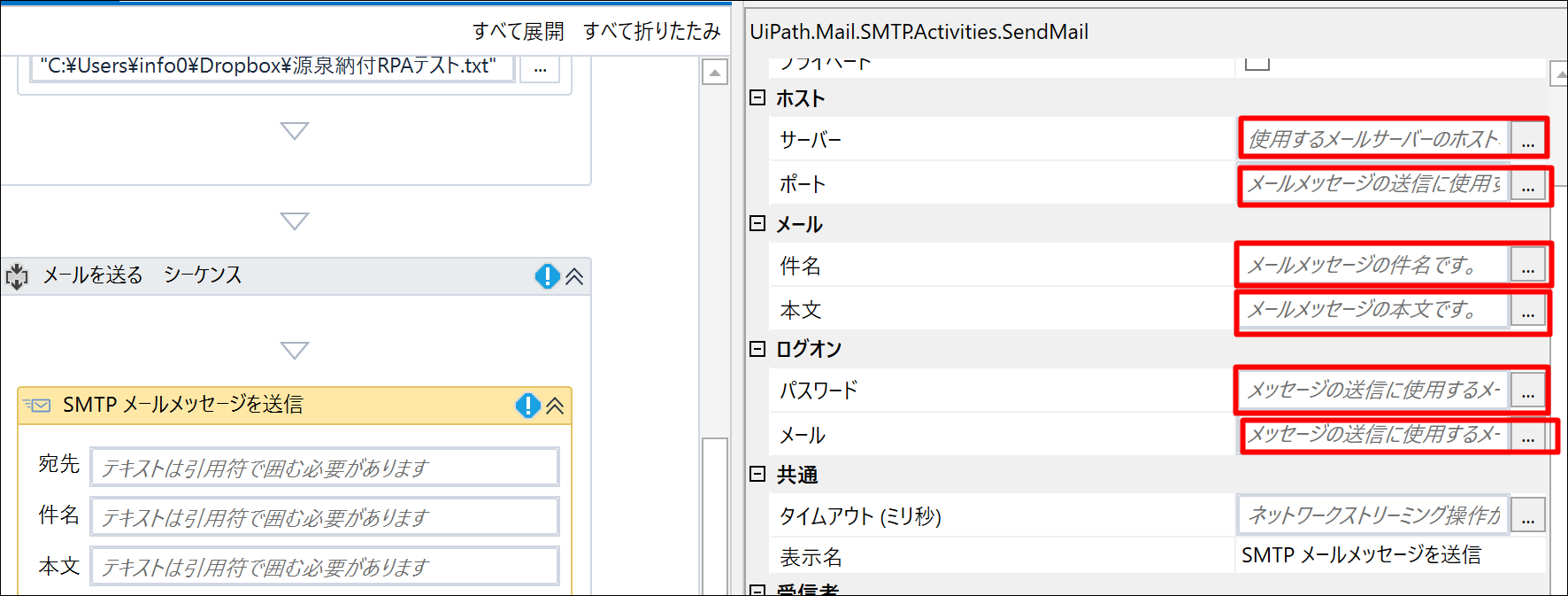Click the サーバー property value field
The height and width of the screenshot is (596, 1568).
click(1373, 139)
